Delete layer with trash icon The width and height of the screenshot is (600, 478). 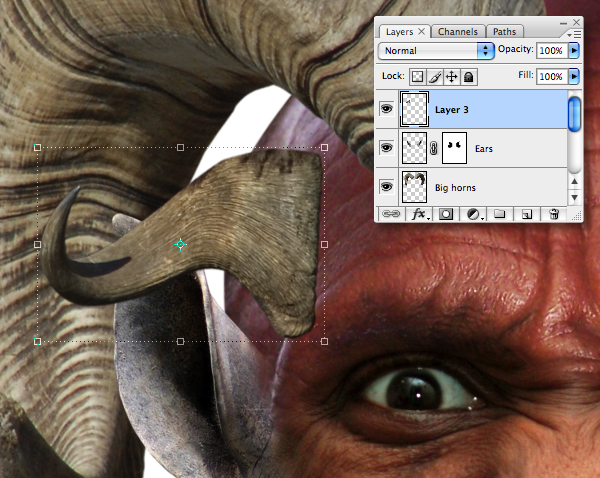tap(554, 214)
